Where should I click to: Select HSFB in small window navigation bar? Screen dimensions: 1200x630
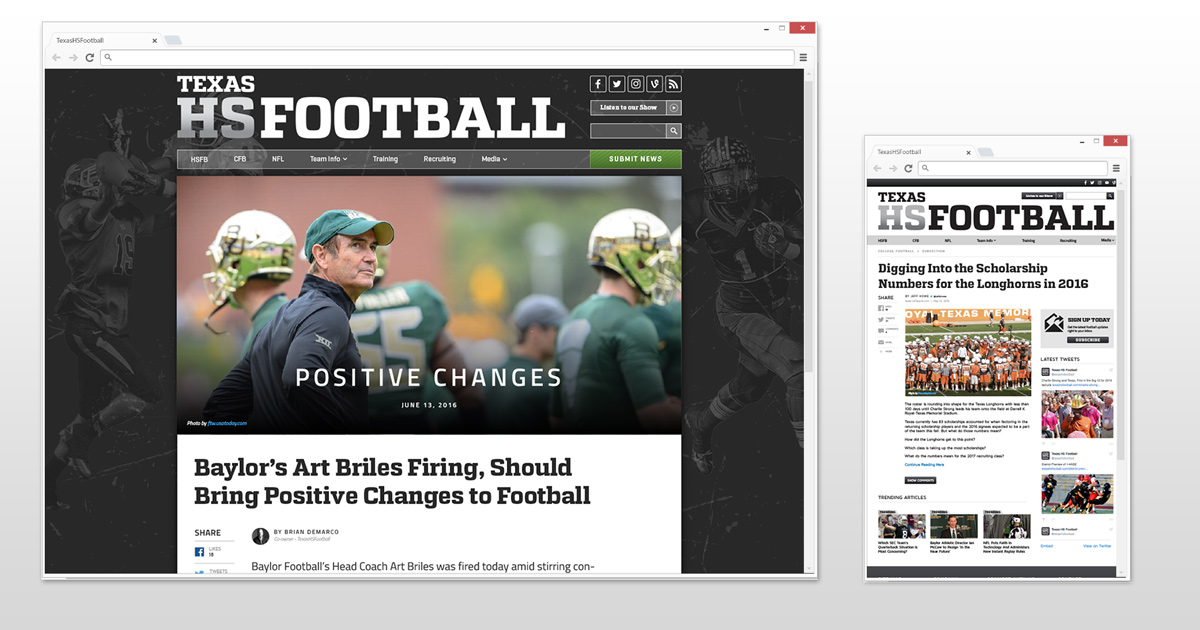(882, 241)
